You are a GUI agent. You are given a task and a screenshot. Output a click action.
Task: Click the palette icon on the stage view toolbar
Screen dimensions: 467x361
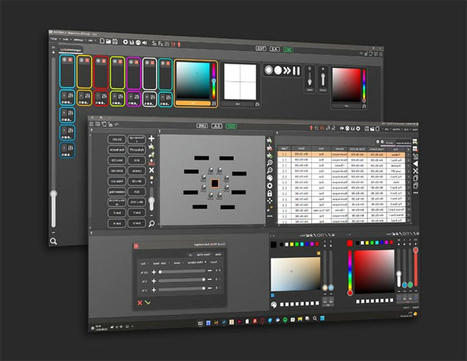pyautogui.click(x=269, y=178)
